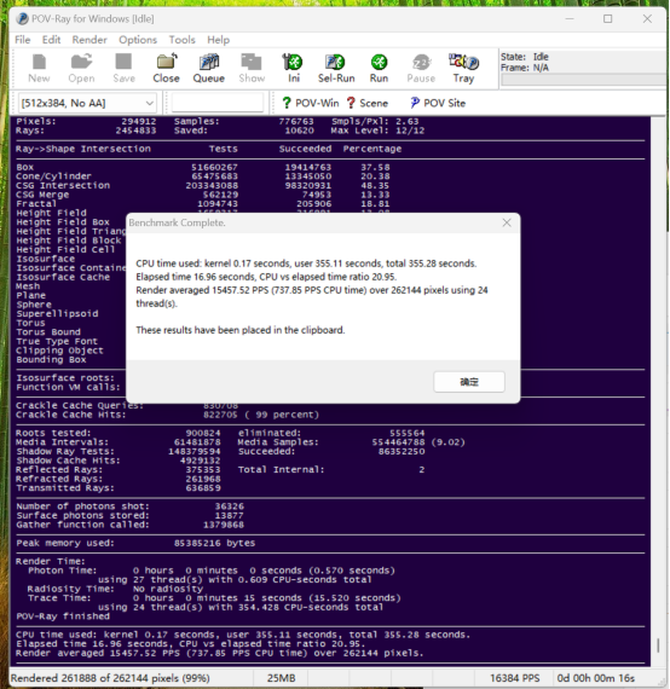The height and width of the screenshot is (689, 670).
Task: Open the Tools menu
Action: (182, 40)
